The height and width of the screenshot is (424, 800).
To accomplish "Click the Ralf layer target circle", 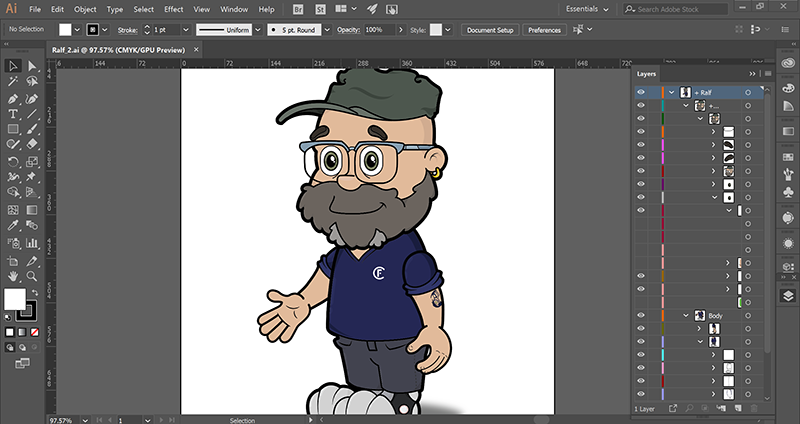I will [x=747, y=92].
